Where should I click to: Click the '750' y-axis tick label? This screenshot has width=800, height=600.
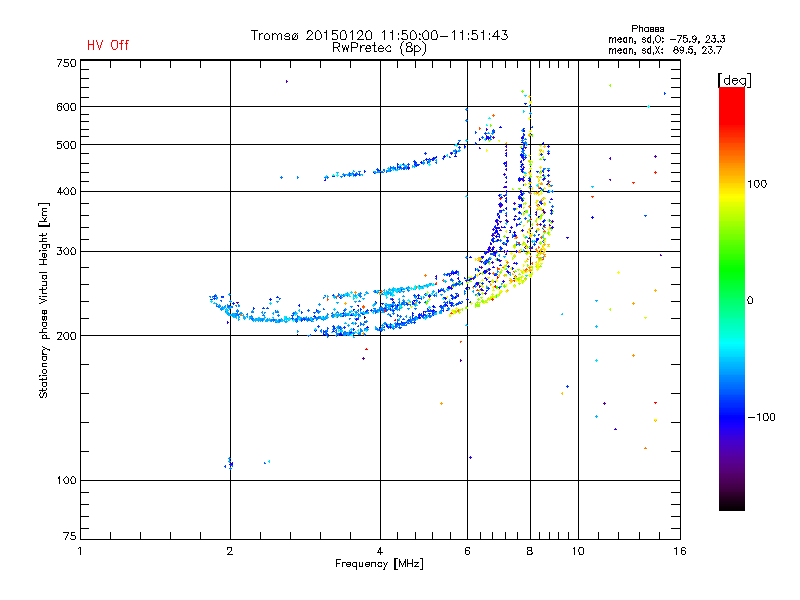(x=66, y=63)
